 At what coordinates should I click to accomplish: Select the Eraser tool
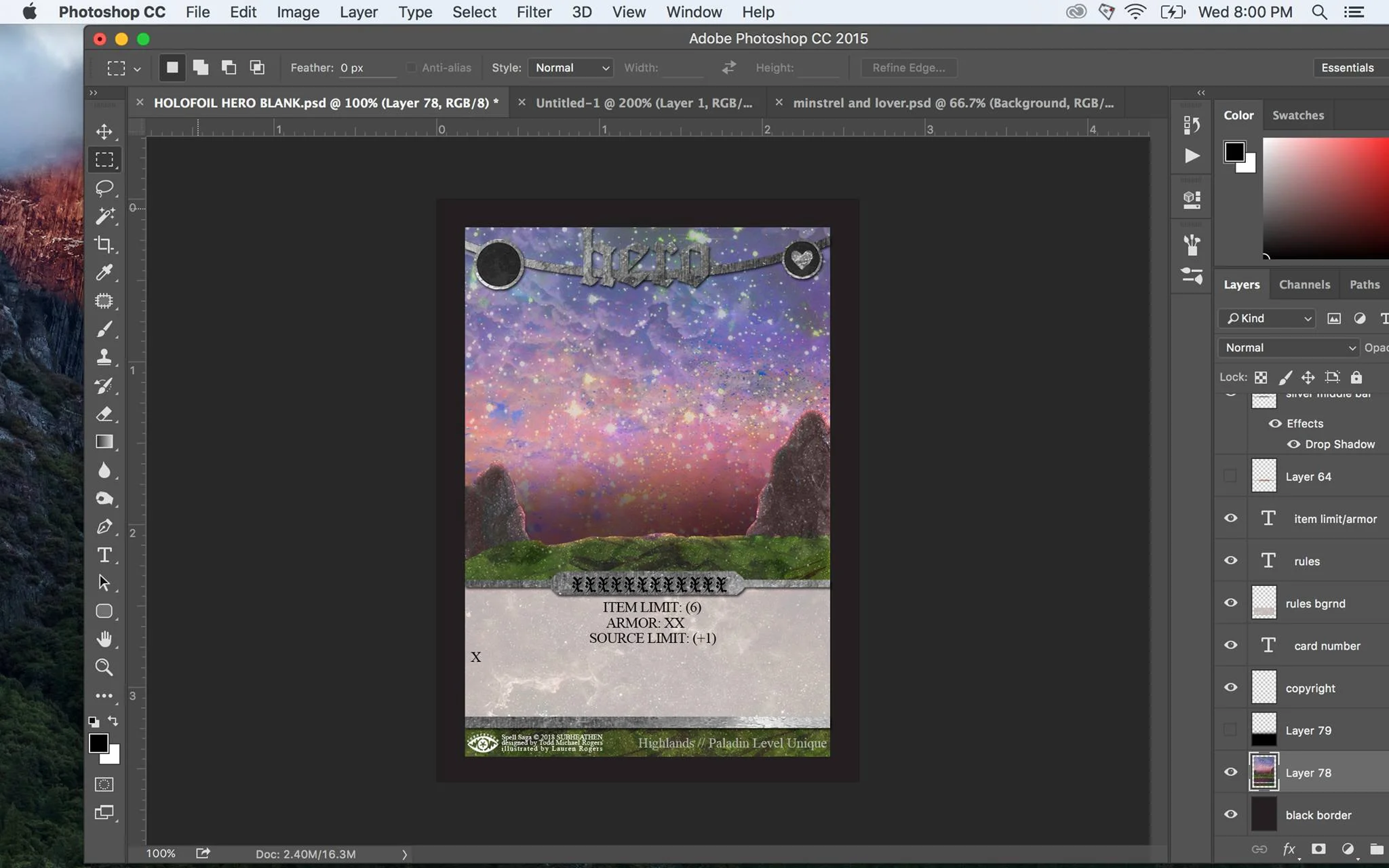104,414
